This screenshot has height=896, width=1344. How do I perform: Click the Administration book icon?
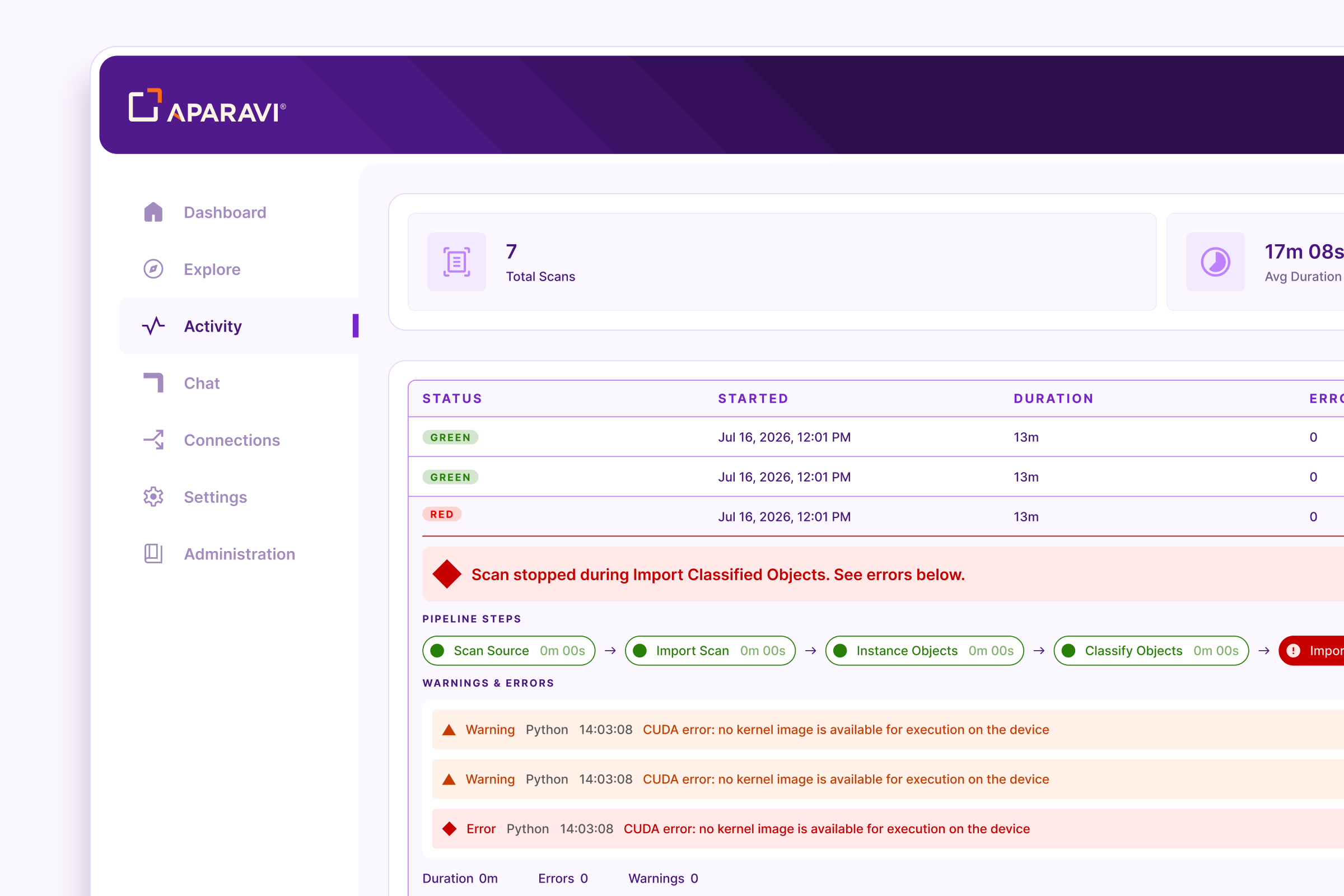pos(153,554)
